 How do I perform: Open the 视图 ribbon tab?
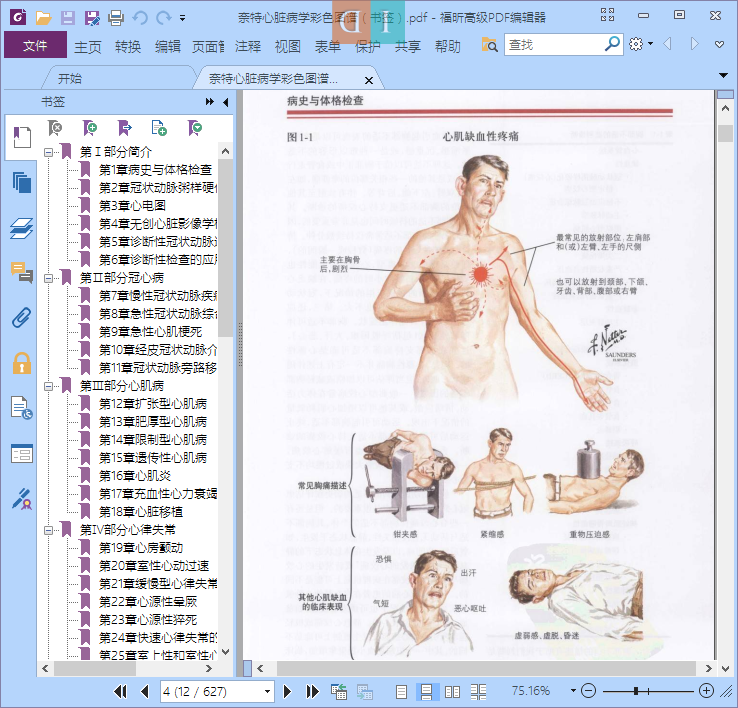click(x=288, y=46)
